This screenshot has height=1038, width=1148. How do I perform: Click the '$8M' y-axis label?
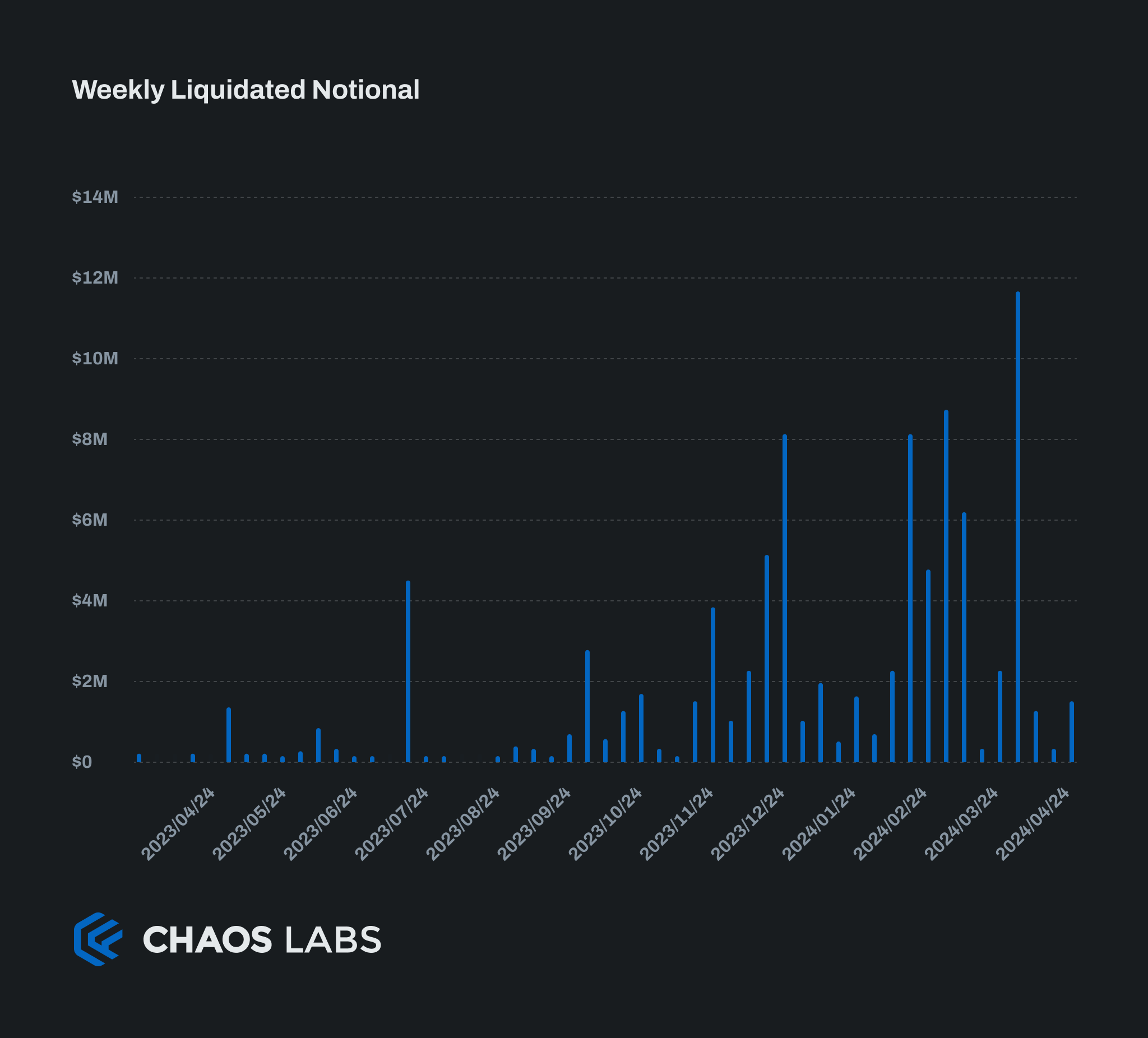[x=90, y=439]
